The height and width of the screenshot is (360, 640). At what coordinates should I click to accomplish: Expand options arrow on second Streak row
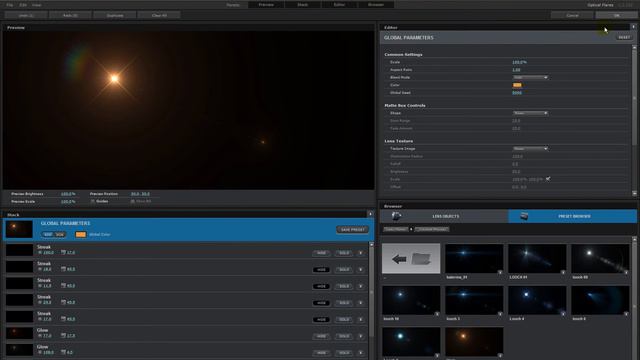[360, 270]
